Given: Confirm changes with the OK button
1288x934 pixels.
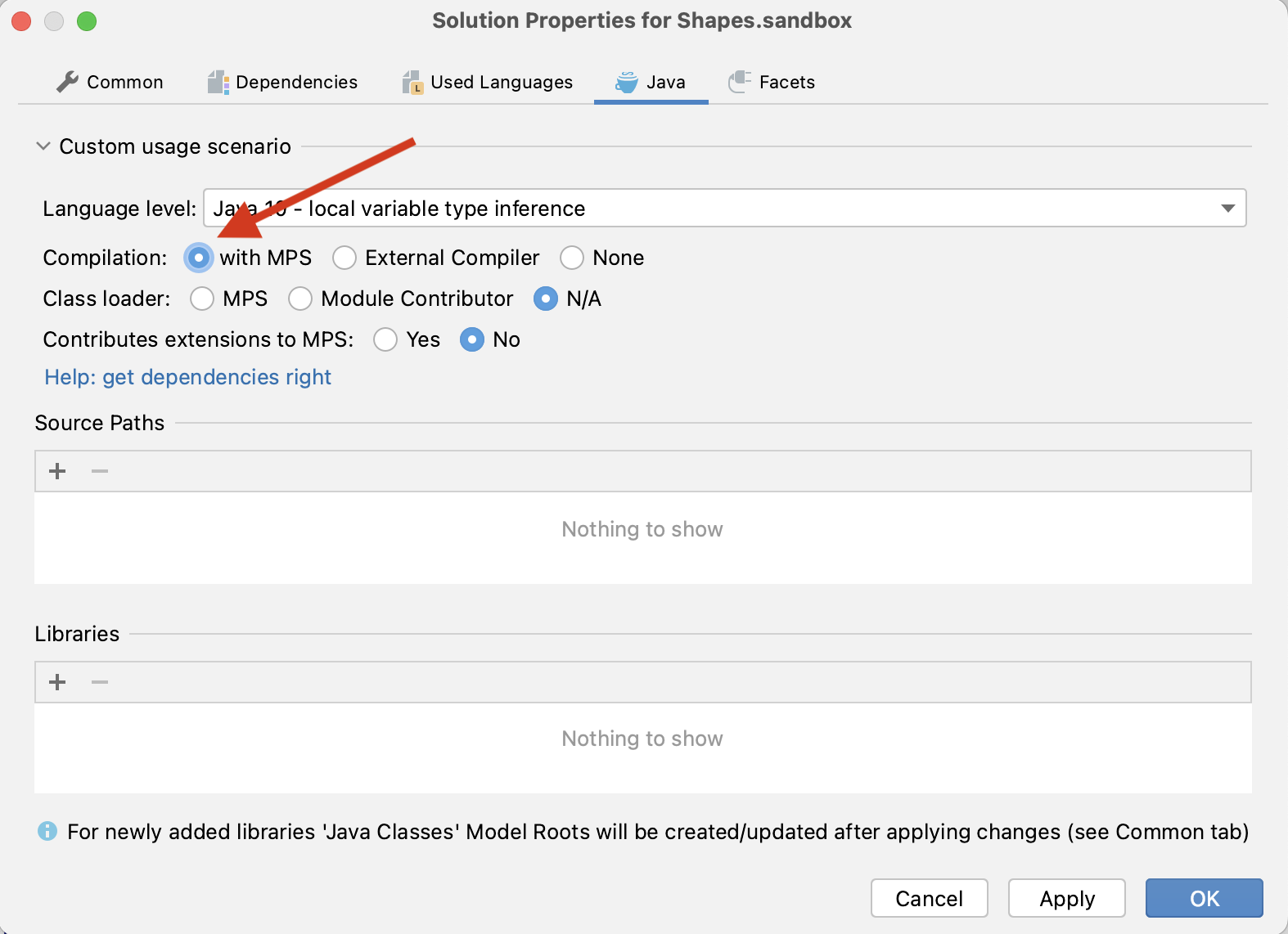Looking at the screenshot, I should click(x=1203, y=898).
